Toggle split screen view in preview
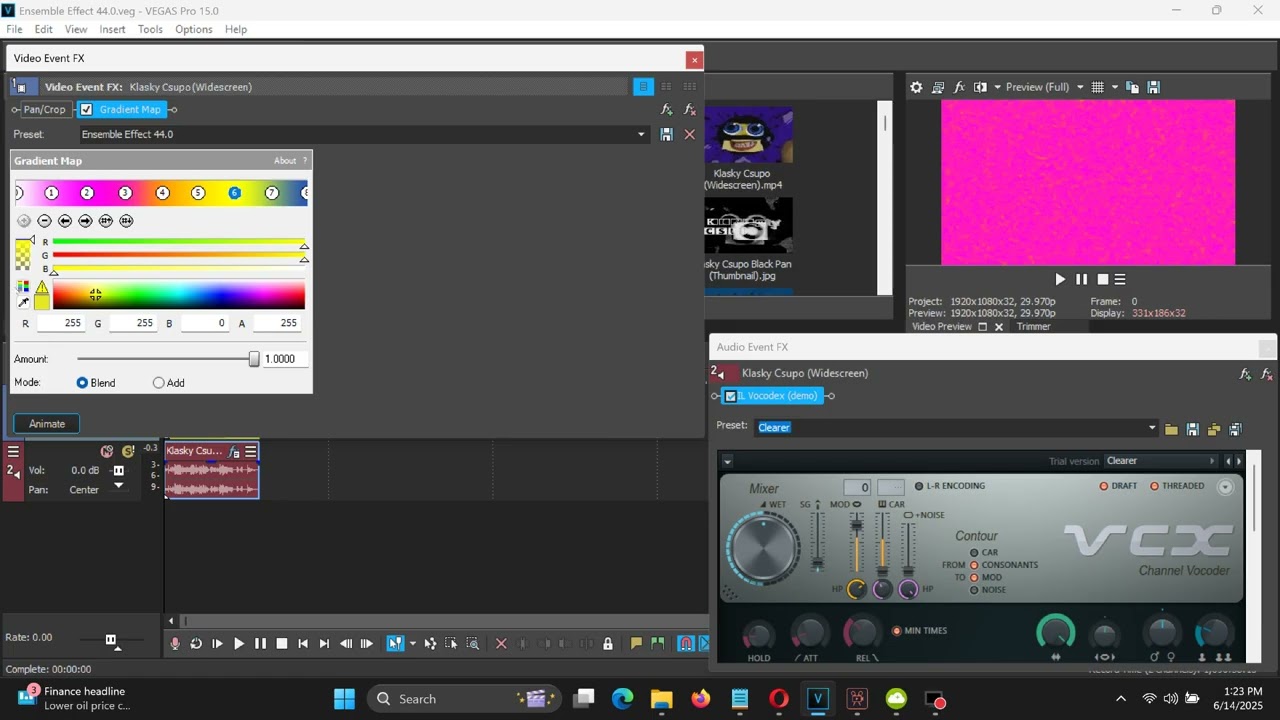 980,87
